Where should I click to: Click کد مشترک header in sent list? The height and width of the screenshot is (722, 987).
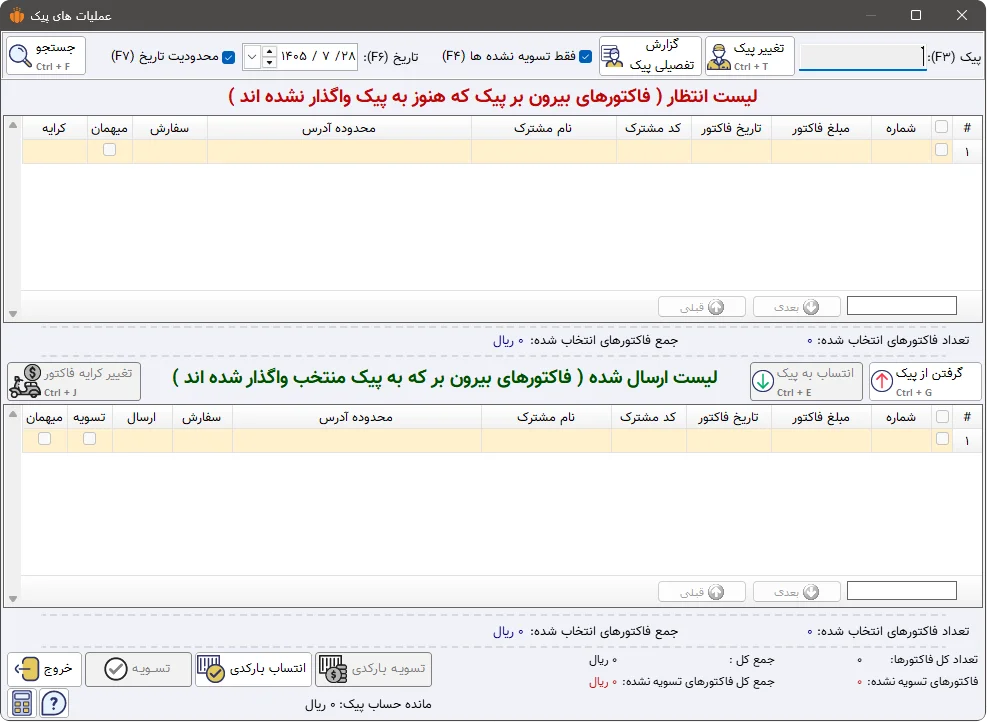click(648, 418)
